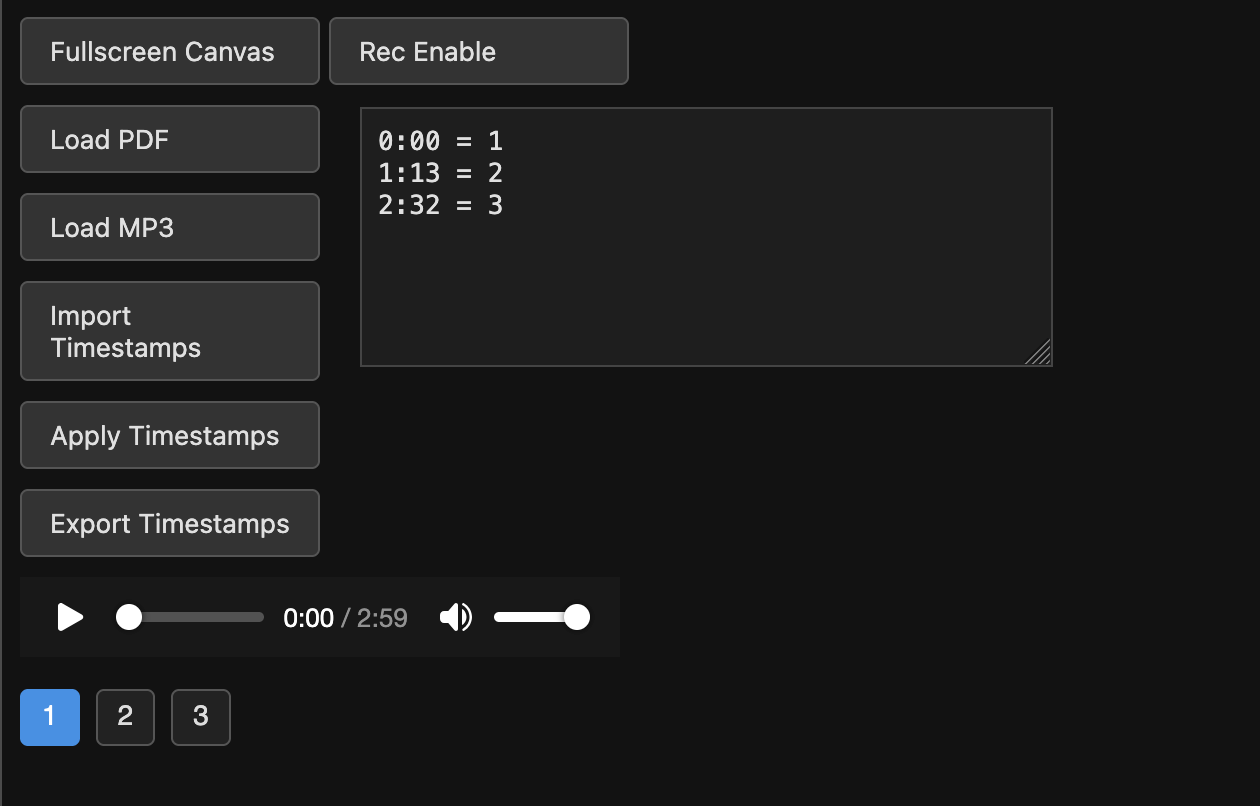The image size is (1260, 806).
Task: Click the textarea resize handle corner
Action: pyautogui.click(x=1040, y=354)
